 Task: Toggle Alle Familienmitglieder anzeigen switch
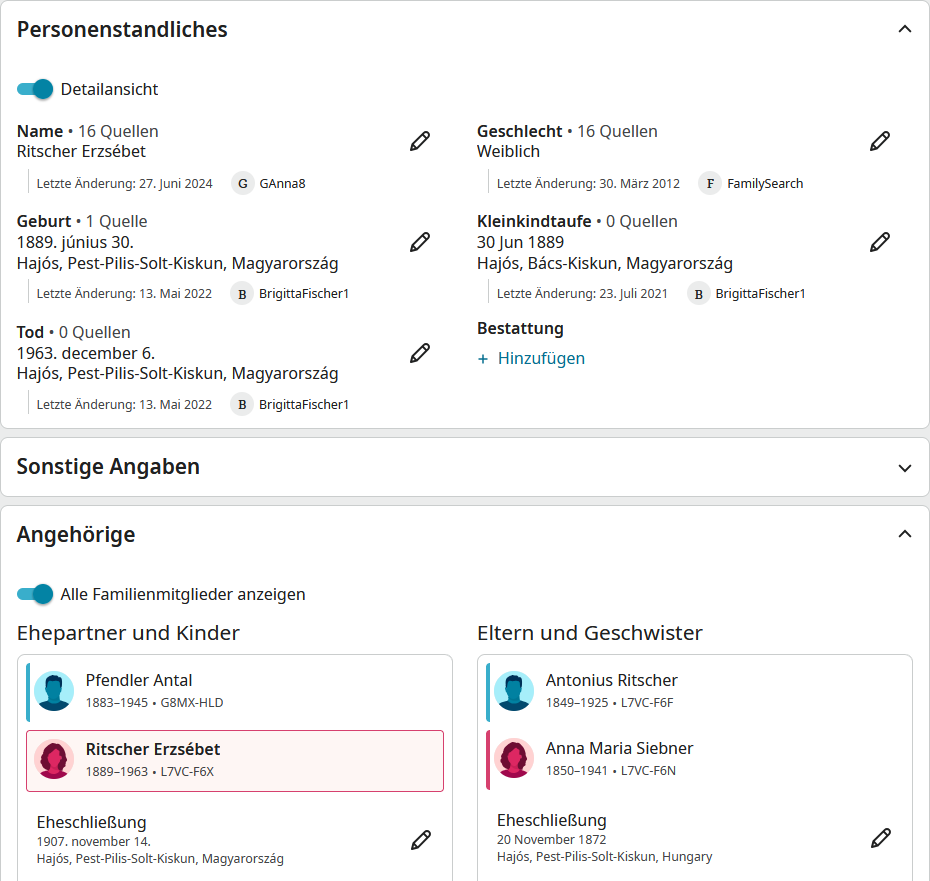point(35,594)
